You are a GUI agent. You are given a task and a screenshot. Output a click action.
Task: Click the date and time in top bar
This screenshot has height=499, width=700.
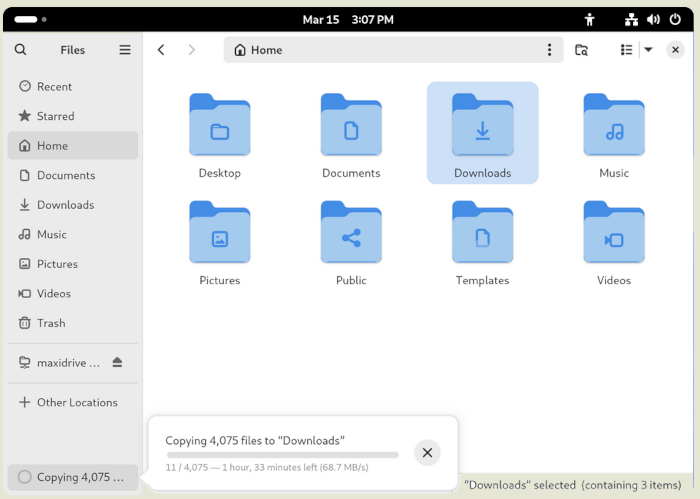coord(348,19)
